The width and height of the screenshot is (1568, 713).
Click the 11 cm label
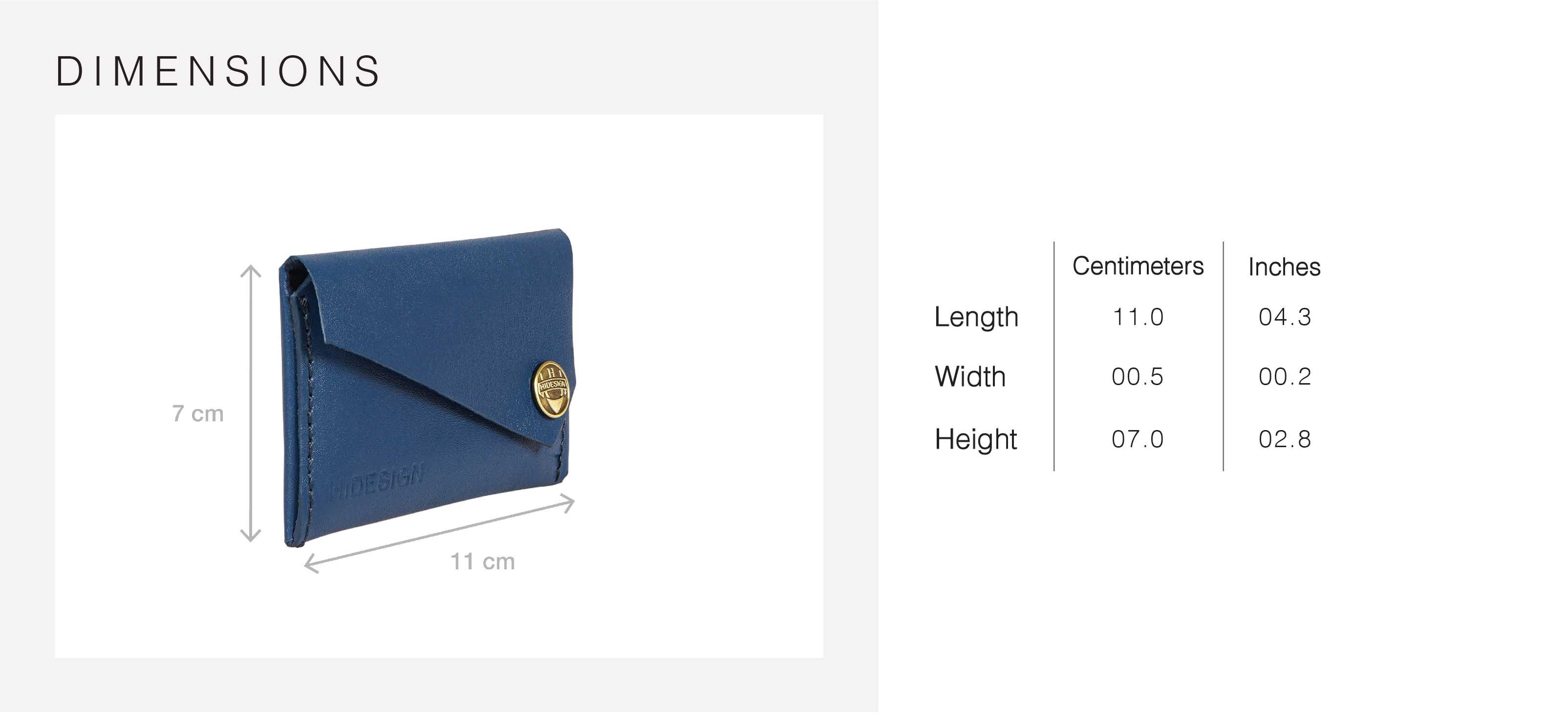point(483,562)
